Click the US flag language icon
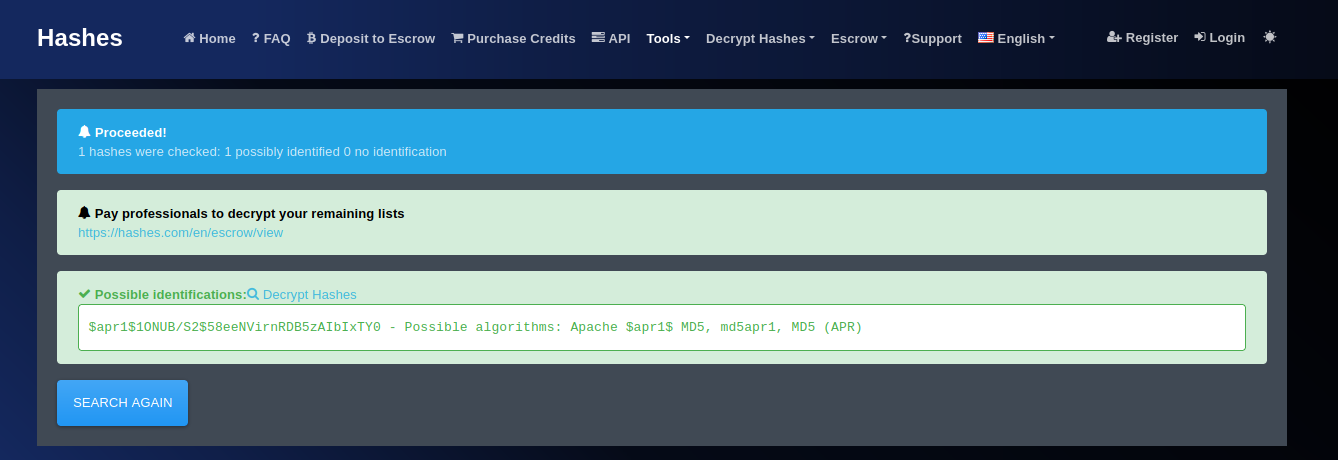The height and width of the screenshot is (460, 1338). [985, 38]
